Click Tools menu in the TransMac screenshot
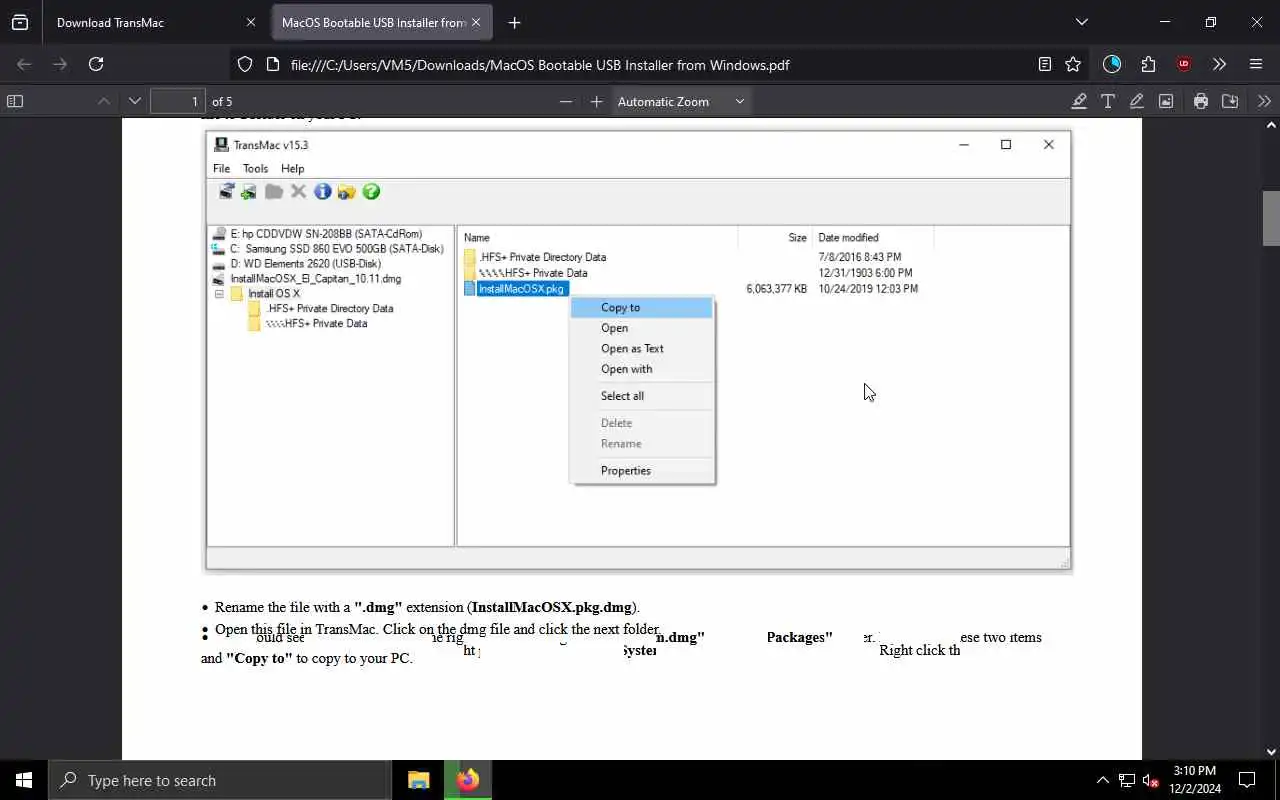Screen dimensions: 1280x800 (x=255, y=169)
